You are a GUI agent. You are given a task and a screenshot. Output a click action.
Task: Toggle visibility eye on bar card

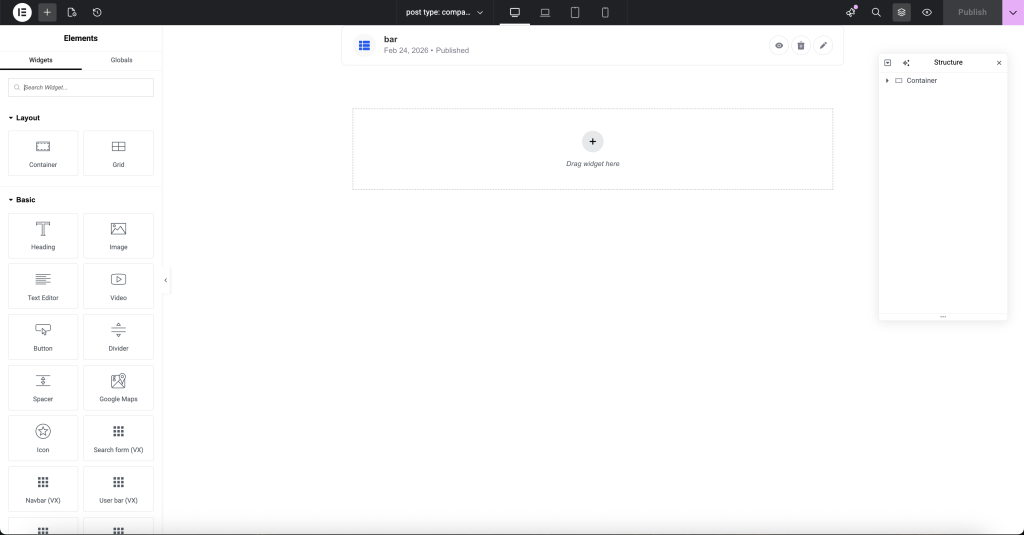click(779, 46)
